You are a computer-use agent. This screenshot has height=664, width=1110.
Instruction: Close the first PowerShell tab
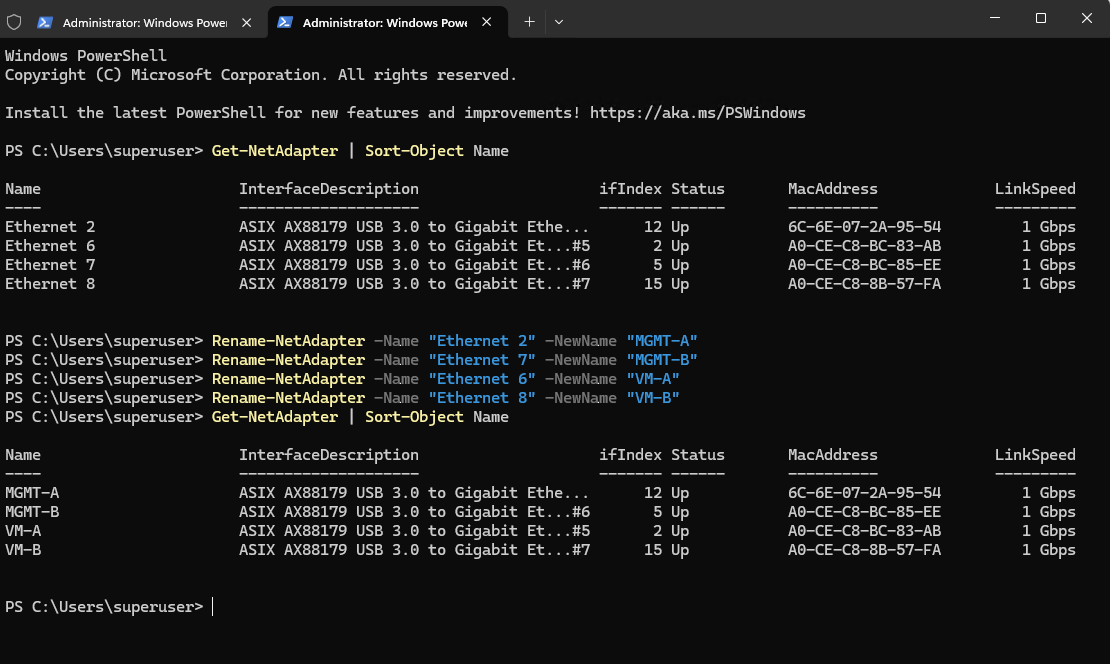click(246, 23)
